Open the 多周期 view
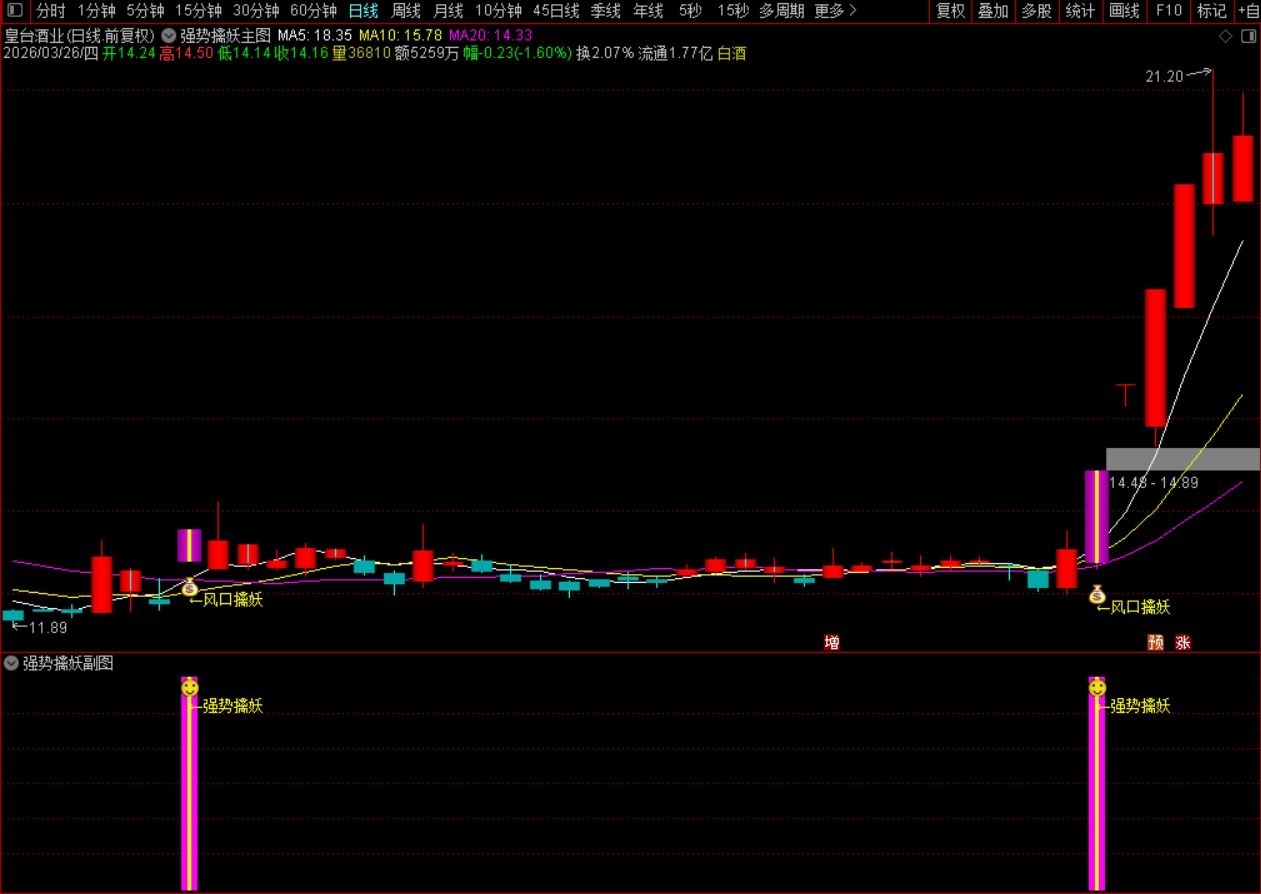Screen dimensions: 1261x894 tap(782, 11)
